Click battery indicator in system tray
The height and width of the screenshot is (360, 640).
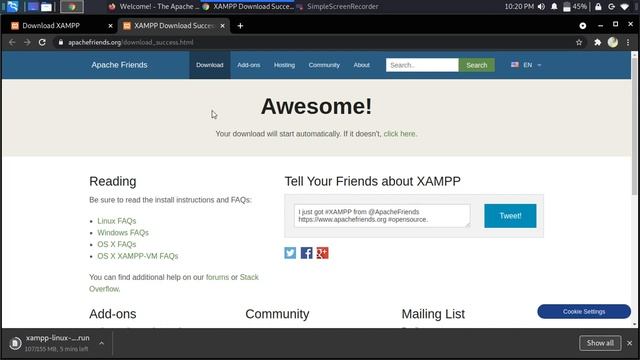point(575,7)
